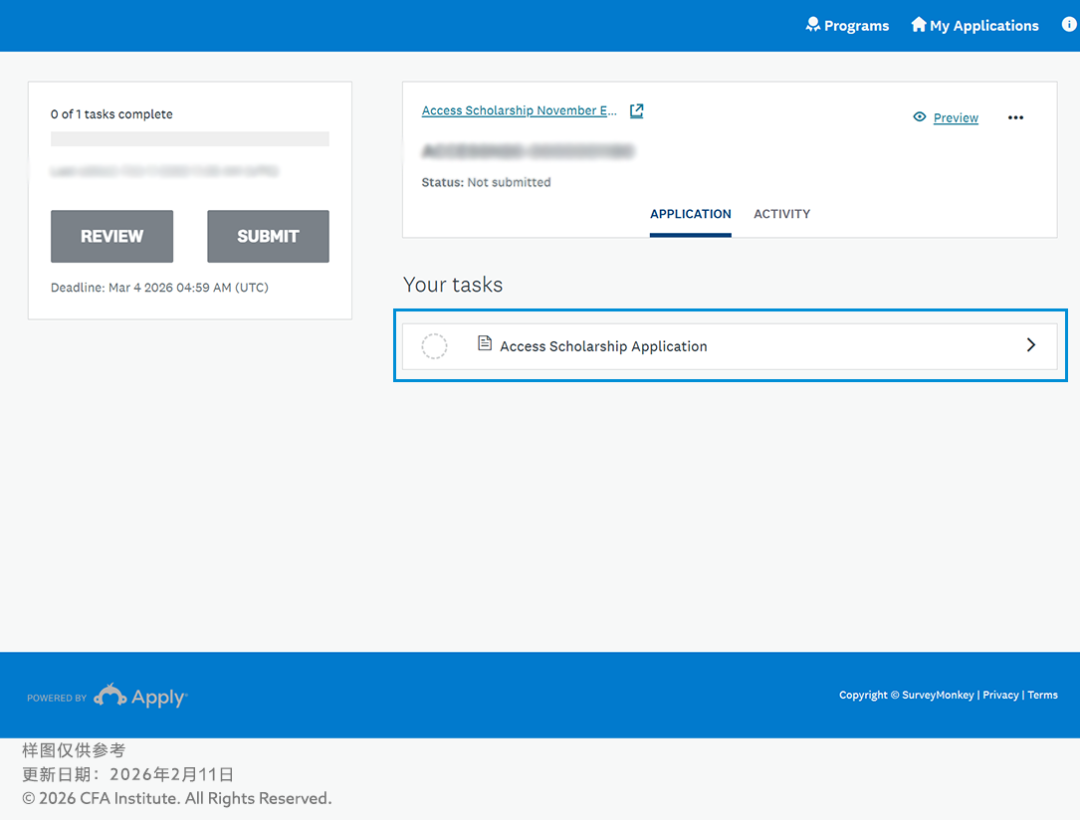
Task: Click the 'Deadline: Mar 4 2026 04:59 AM (UTC)' text
Action: coord(160,288)
